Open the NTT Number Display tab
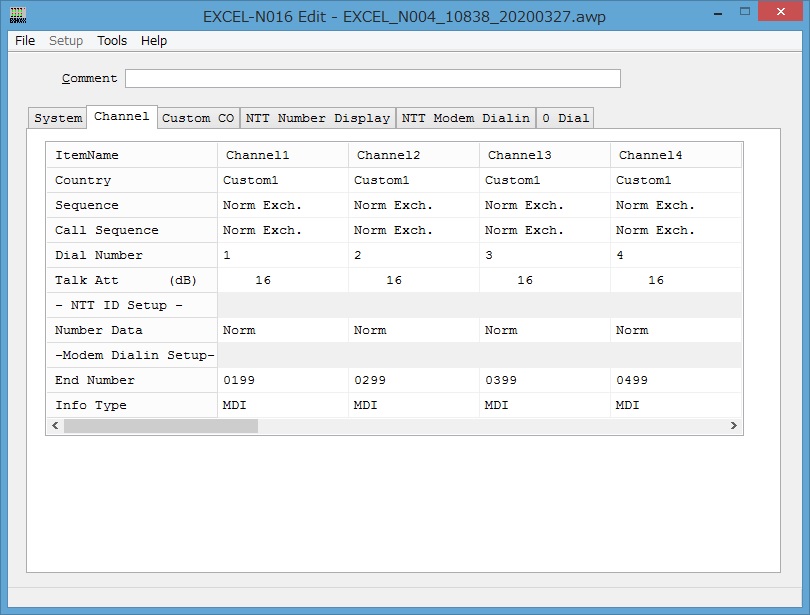Image resolution: width=810 pixels, height=615 pixels. 318,118
